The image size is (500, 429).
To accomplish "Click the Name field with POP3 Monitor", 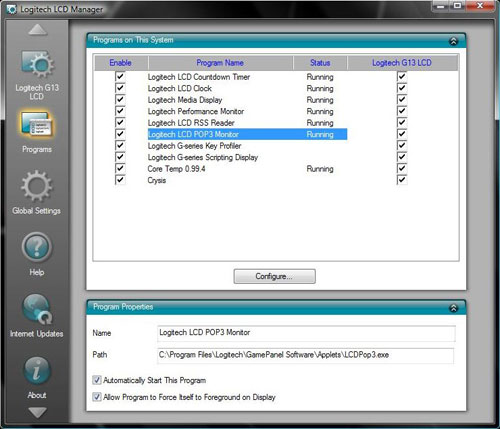I will [306, 333].
